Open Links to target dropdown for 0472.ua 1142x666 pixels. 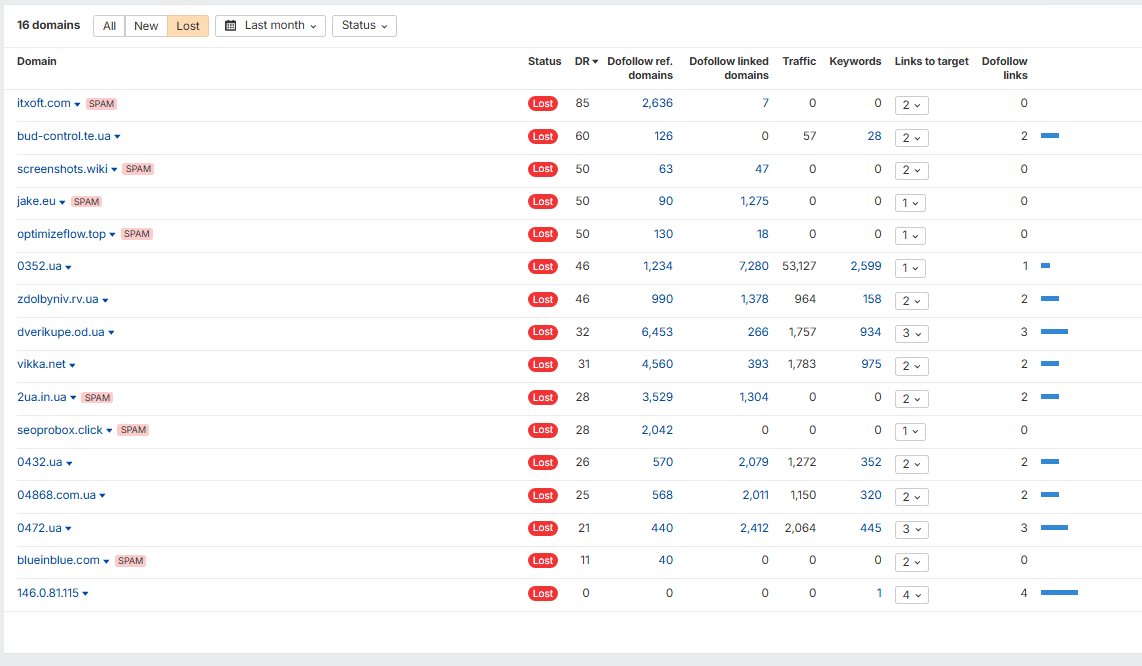point(911,529)
